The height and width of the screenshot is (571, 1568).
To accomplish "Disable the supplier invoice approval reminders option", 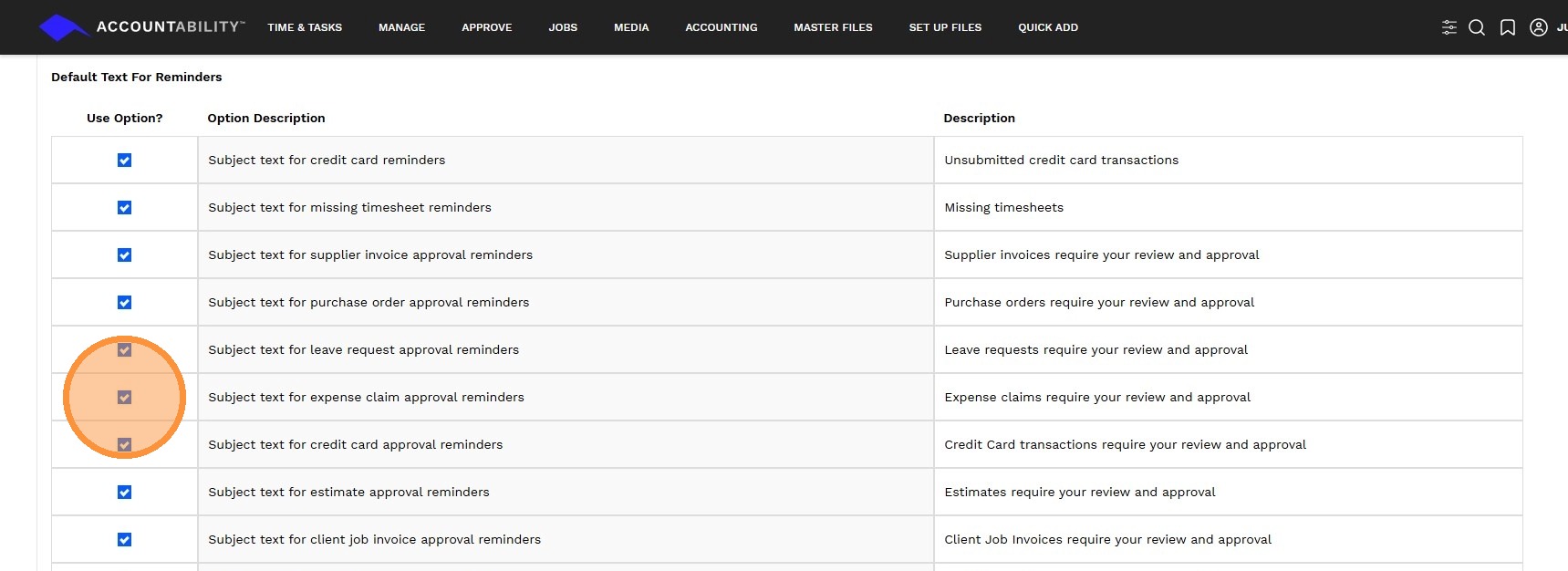I will pyautogui.click(x=125, y=255).
